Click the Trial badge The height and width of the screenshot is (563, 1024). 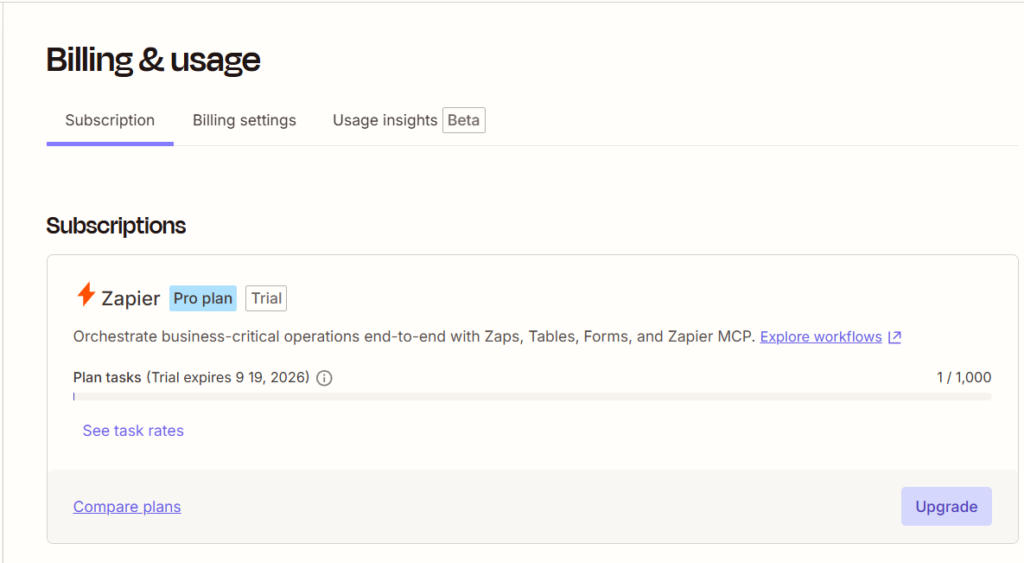[266, 298]
